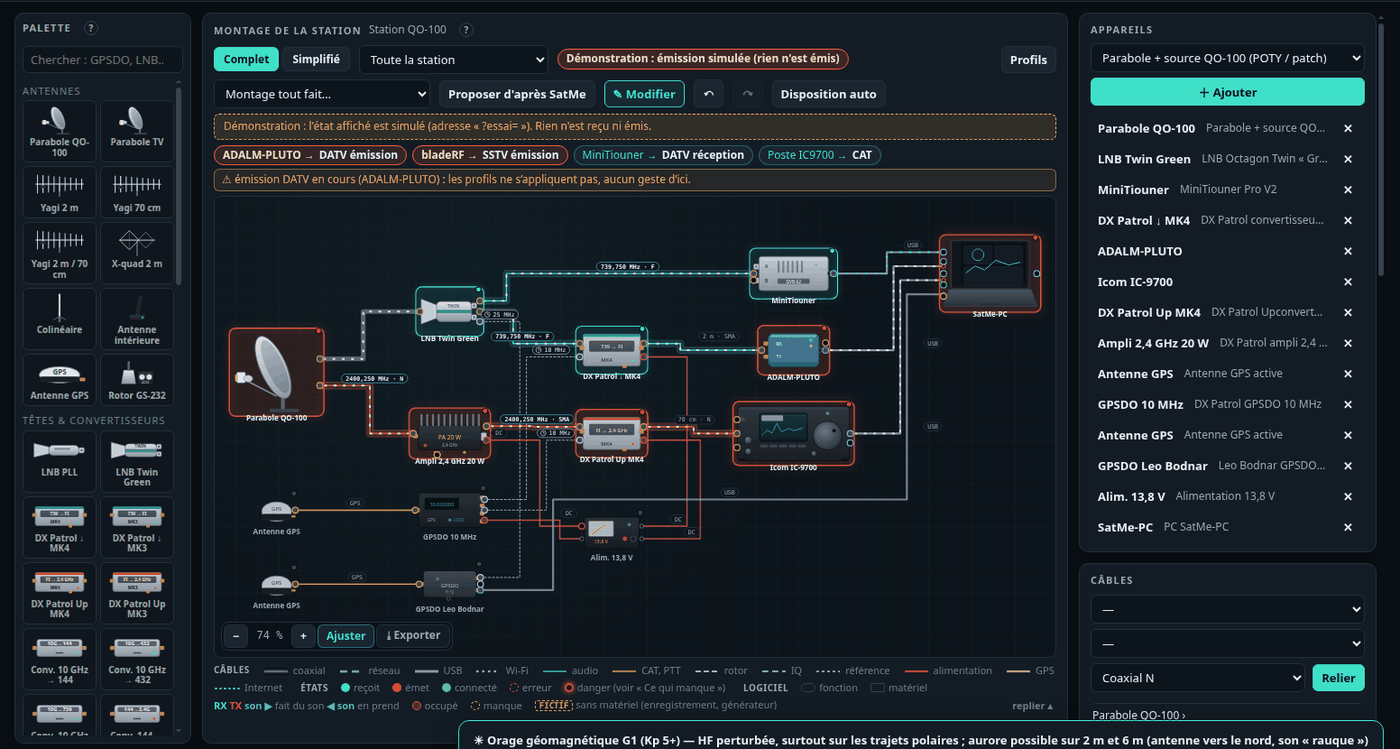Export the diagram with Exporter
This screenshot has height=749, width=1400.
(413, 635)
